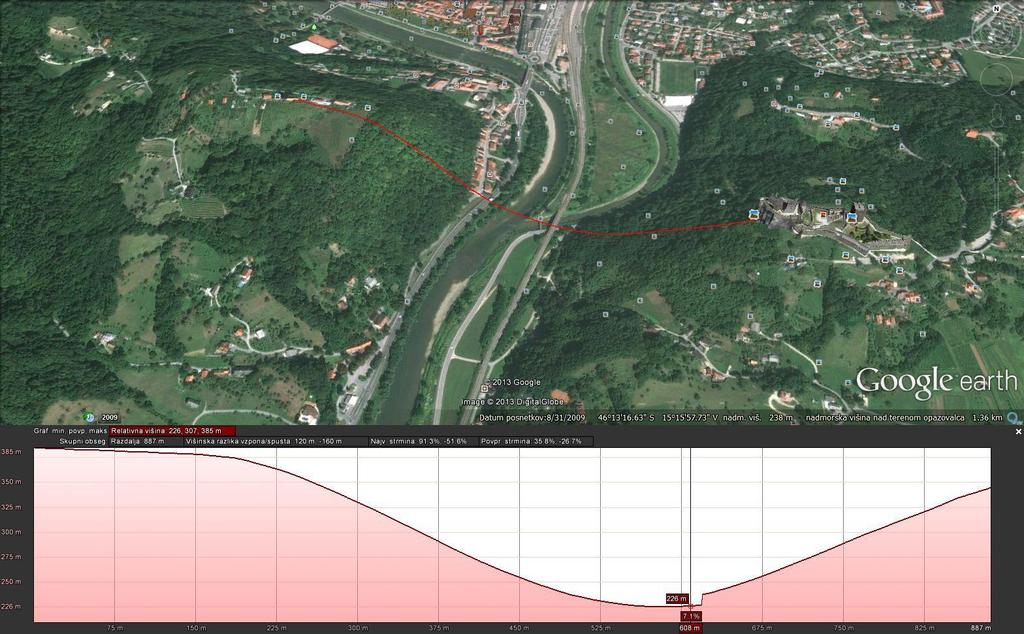This screenshot has width=1024, height=634.
Task: Click the 300 m label on the elevation axis
Action: pos(10,531)
